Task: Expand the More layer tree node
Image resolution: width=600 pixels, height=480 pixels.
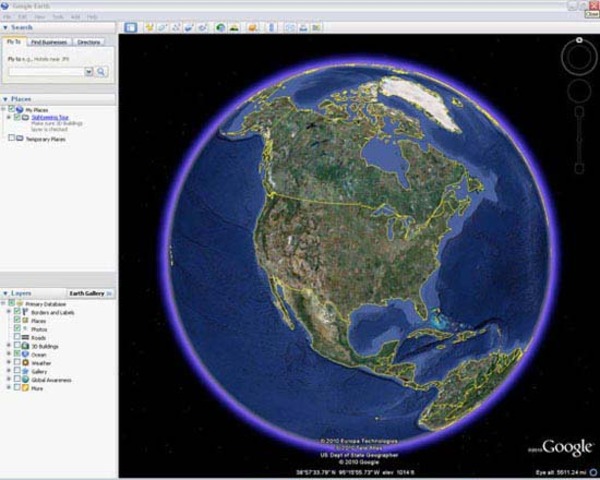Action: click(8, 387)
